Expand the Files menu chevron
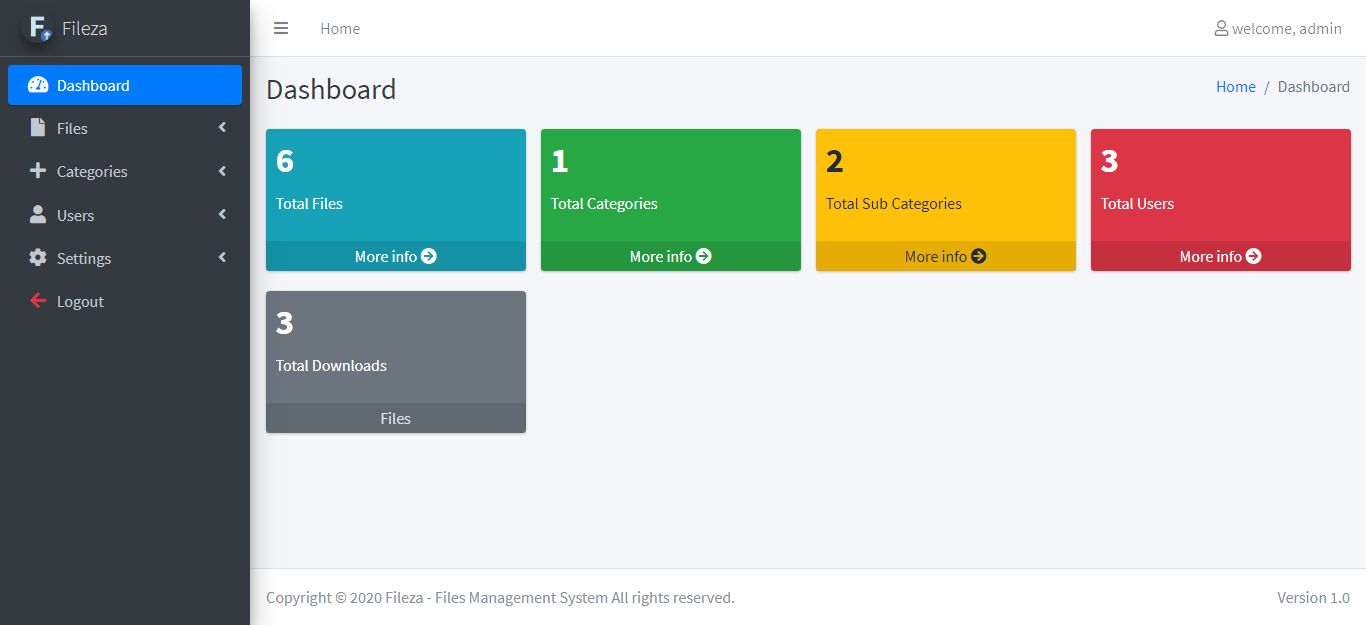 point(222,128)
